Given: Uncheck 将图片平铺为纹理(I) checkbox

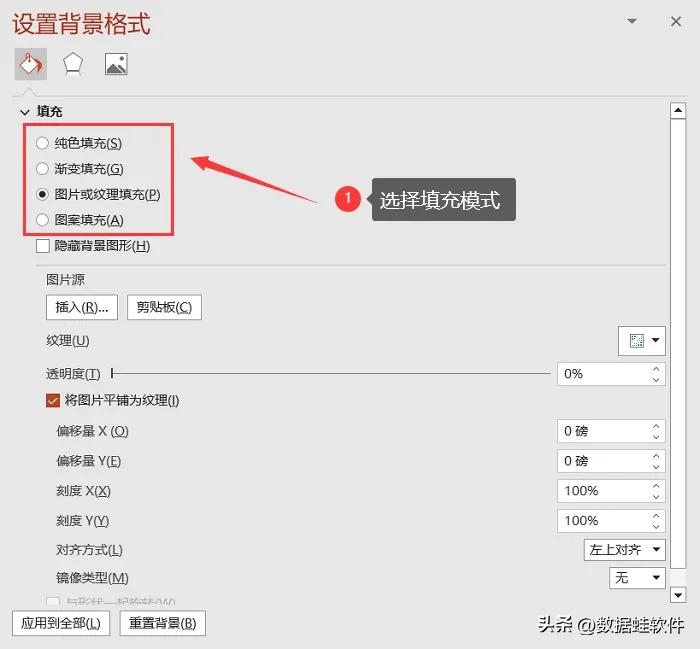Looking at the screenshot, I should 53,400.
